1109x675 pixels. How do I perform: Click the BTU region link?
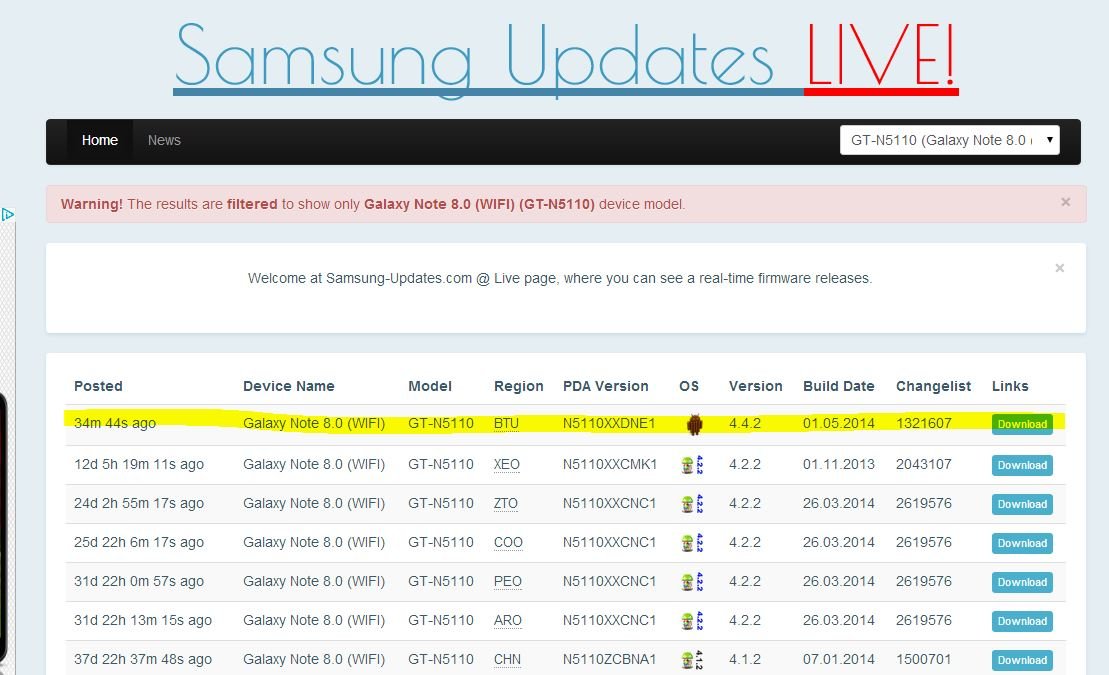(x=506, y=423)
